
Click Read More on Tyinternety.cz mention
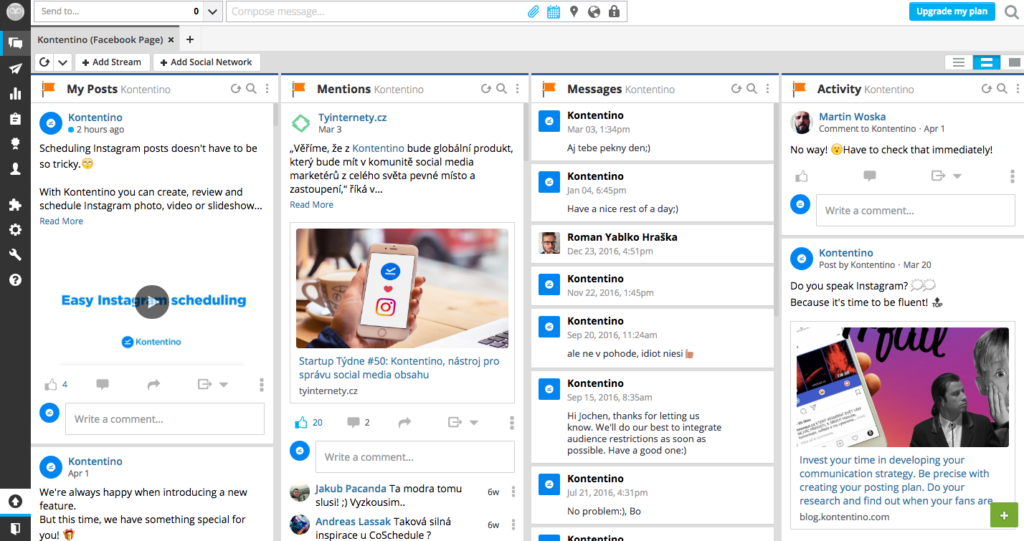[312, 205]
